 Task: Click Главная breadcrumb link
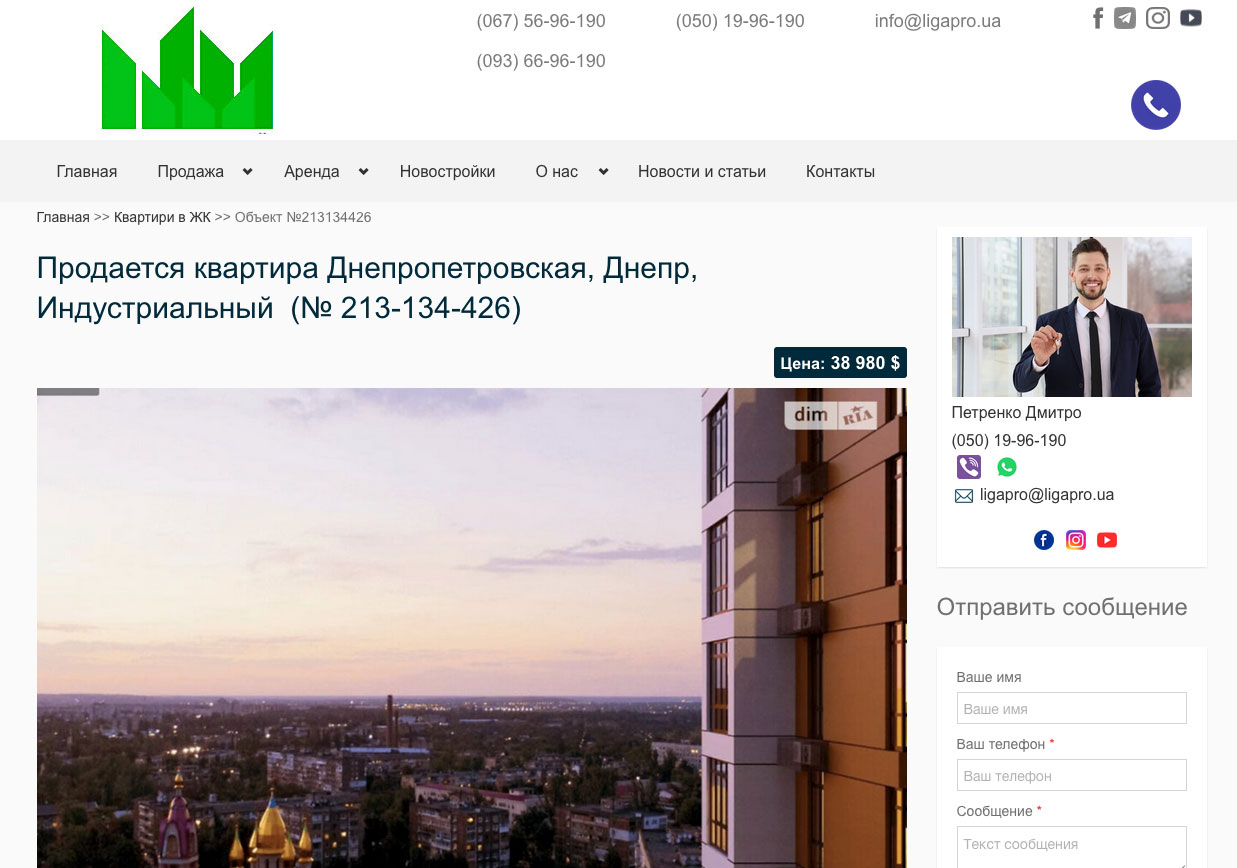pos(63,217)
